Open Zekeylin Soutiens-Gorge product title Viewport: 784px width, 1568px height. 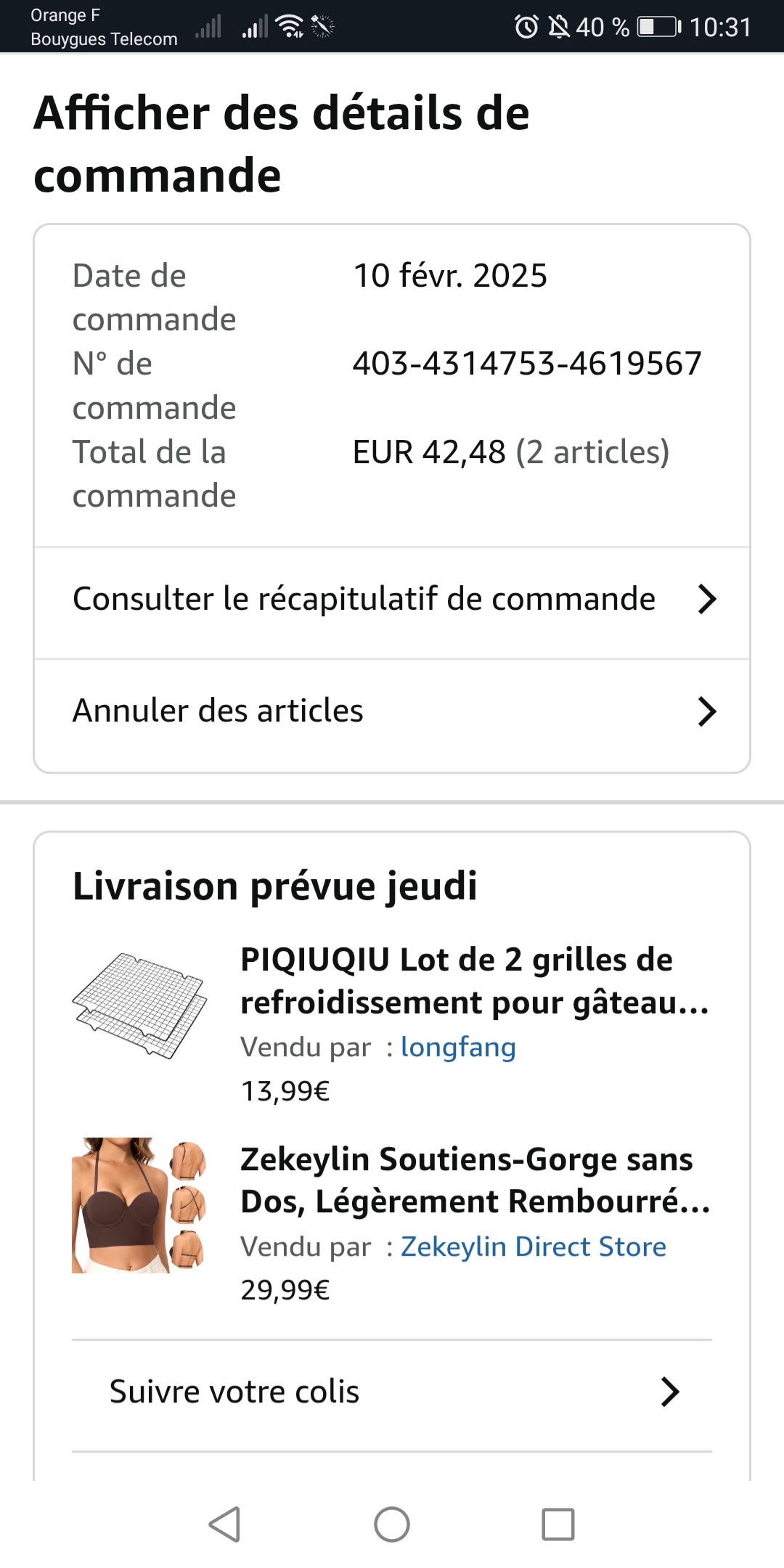click(x=474, y=1180)
